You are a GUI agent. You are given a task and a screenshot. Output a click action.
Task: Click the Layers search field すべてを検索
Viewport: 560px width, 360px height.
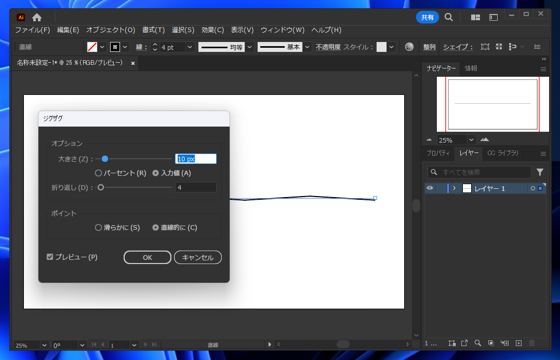point(479,172)
